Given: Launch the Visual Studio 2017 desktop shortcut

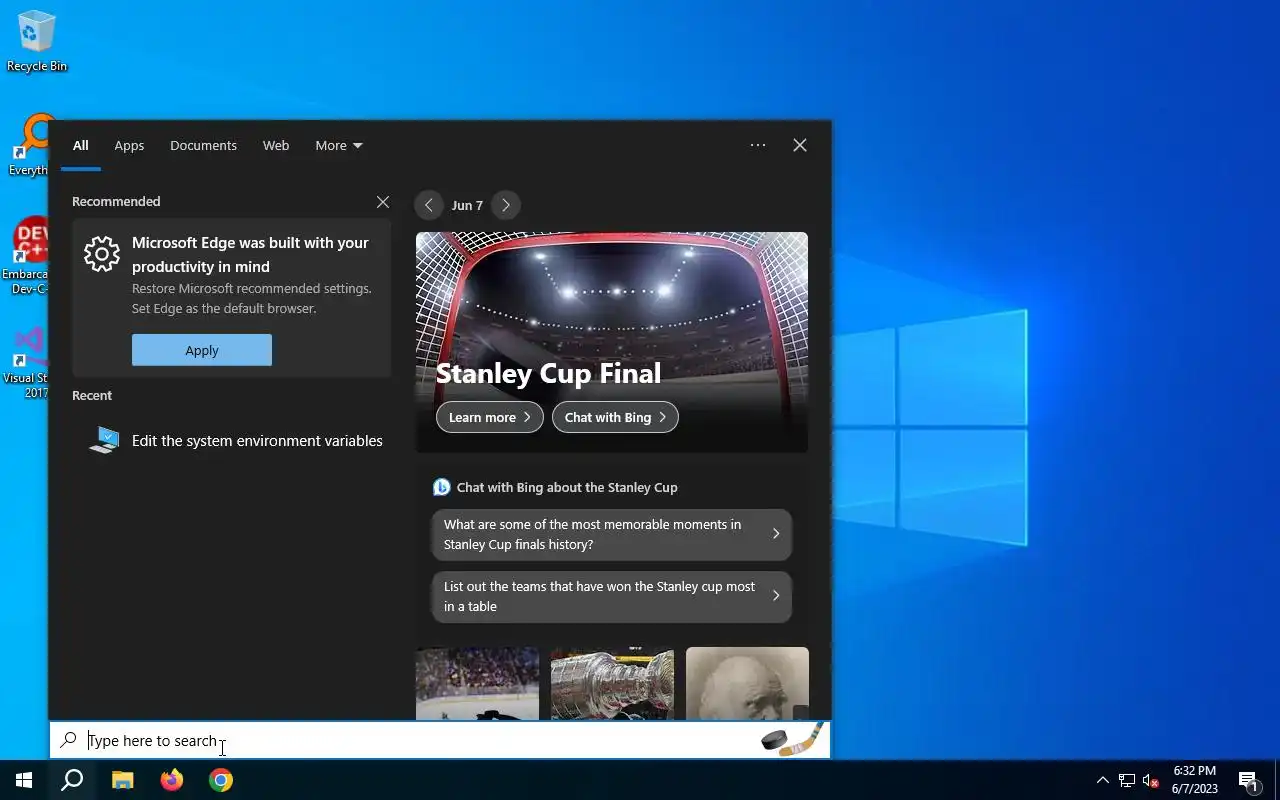Looking at the screenshot, I should [28, 362].
